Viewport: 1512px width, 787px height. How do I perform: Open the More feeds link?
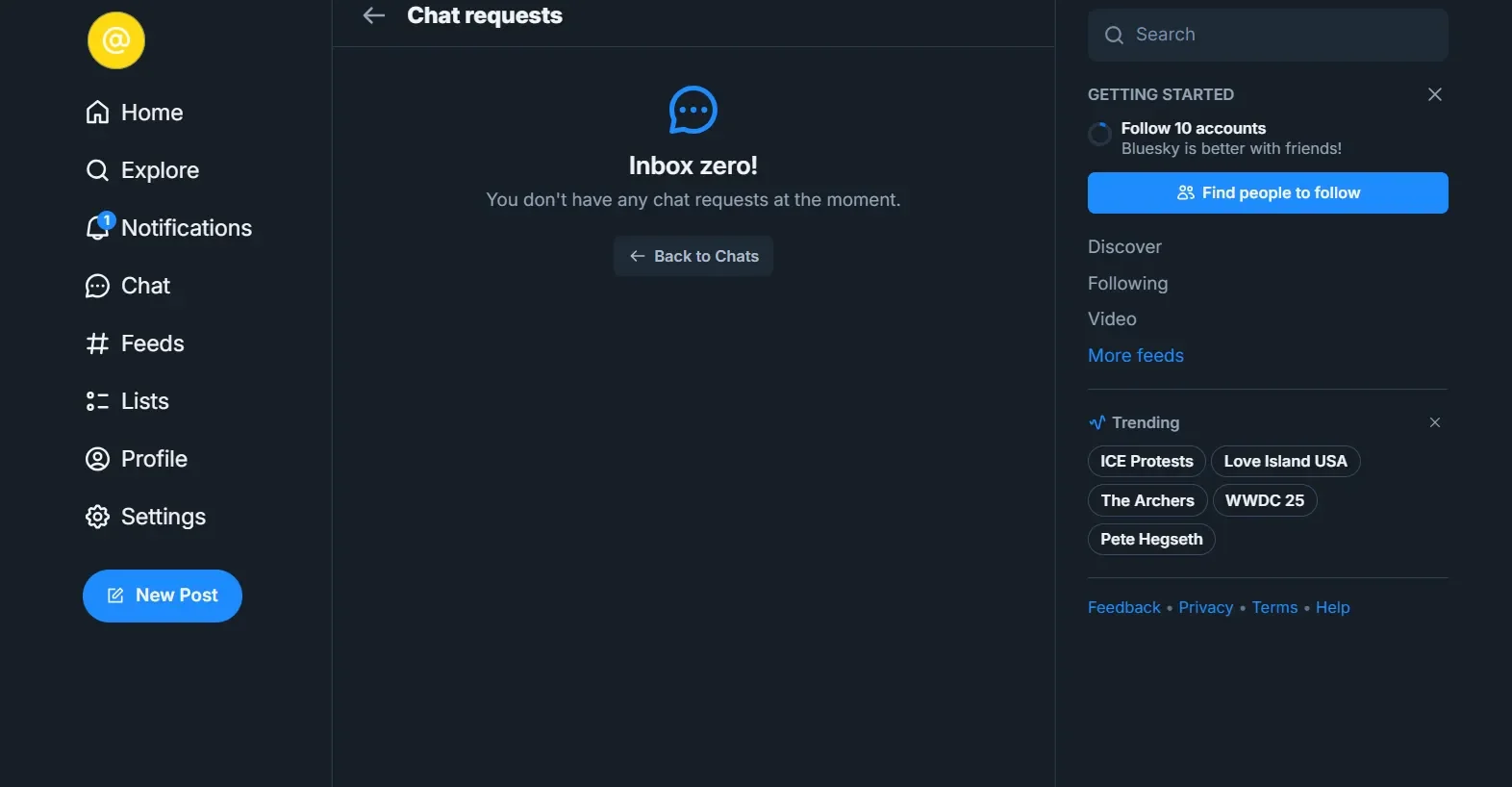coord(1135,356)
